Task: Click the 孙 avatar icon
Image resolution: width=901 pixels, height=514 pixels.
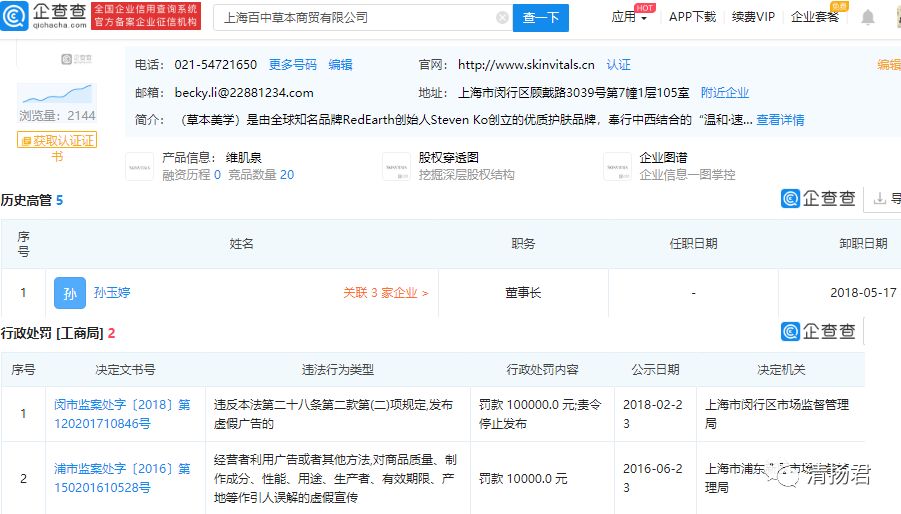Action: pyautogui.click(x=70, y=293)
